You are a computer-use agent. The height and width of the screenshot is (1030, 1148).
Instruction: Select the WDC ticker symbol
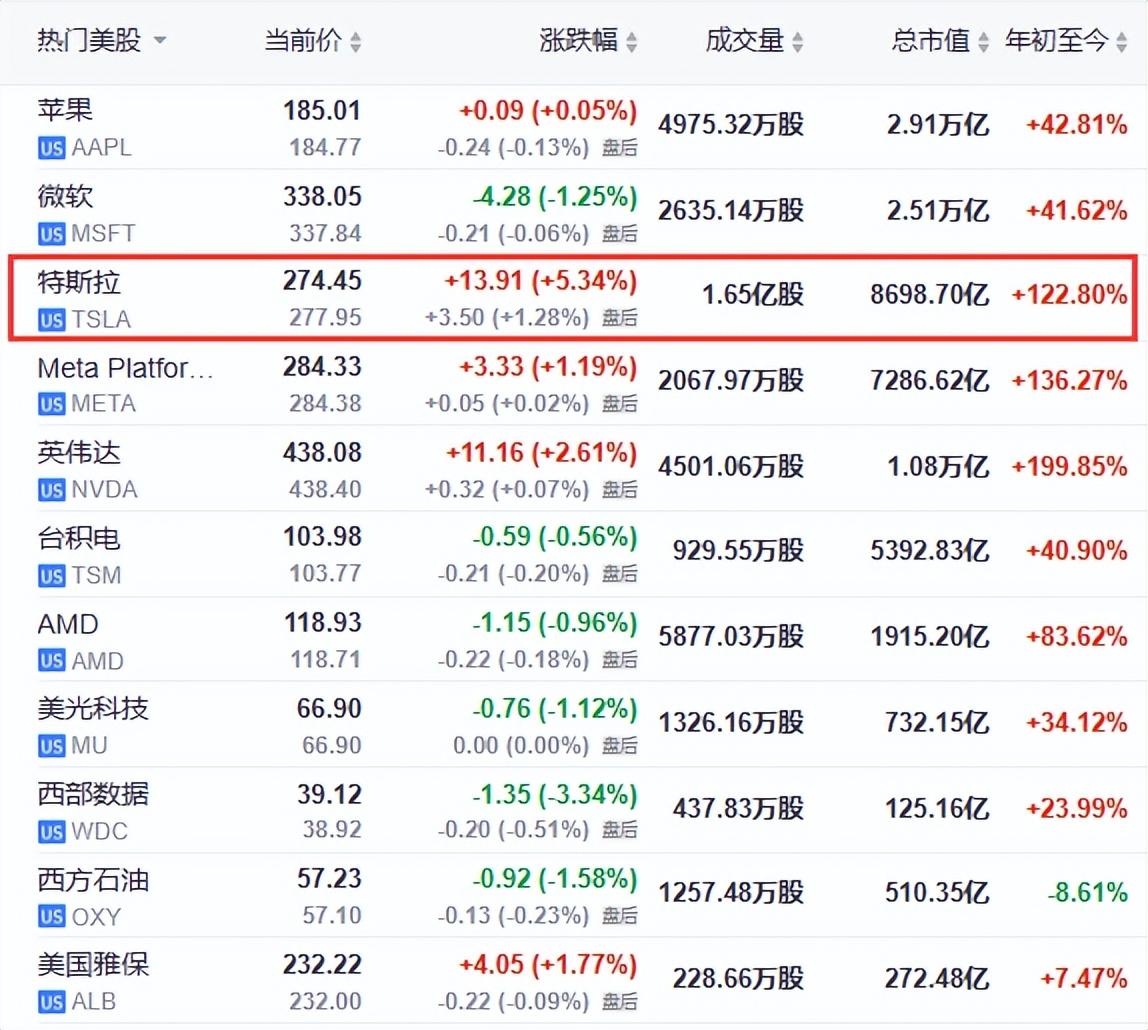coord(100,832)
